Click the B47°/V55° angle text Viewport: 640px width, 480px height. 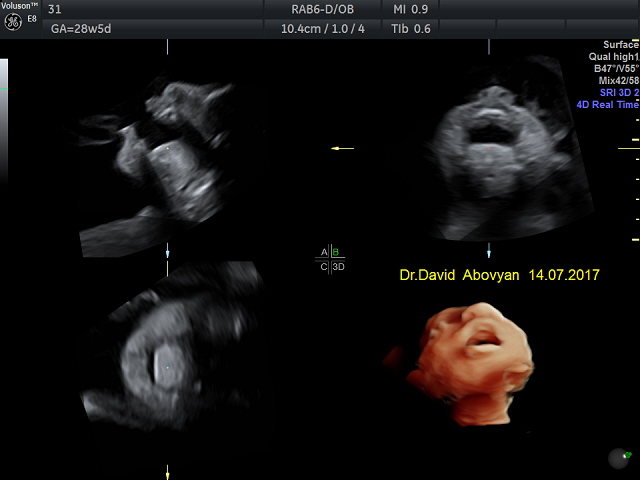[616, 69]
